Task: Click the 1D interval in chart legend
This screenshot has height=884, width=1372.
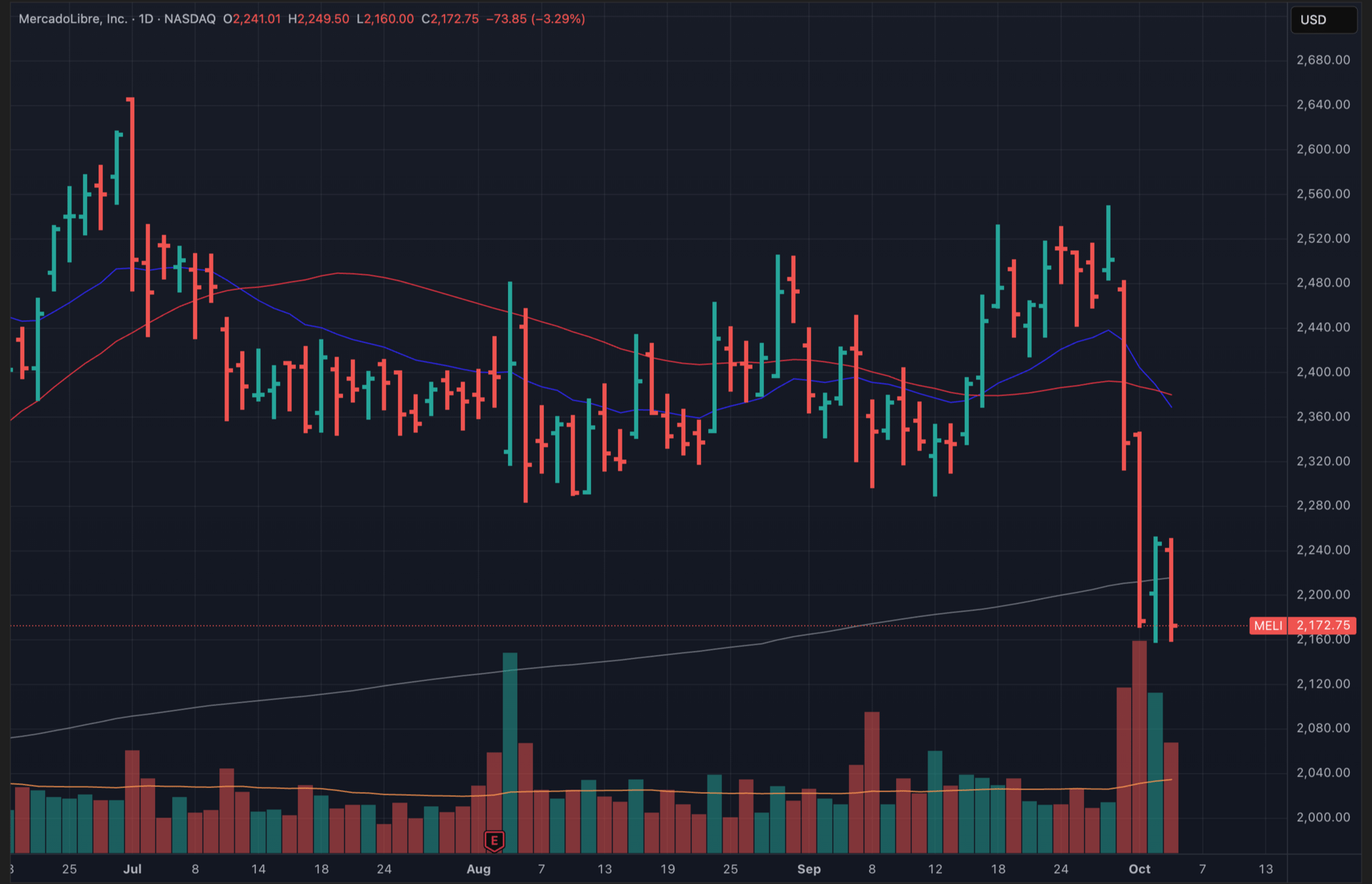Action: tap(146, 19)
